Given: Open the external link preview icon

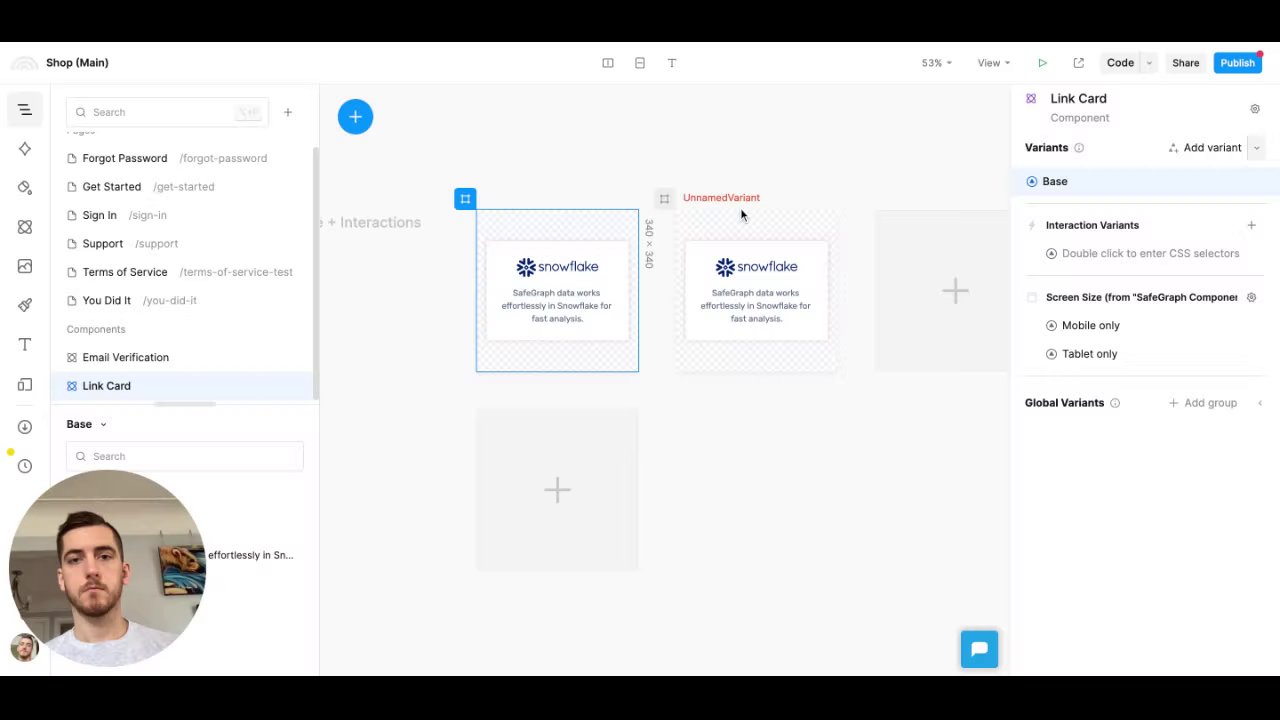Looking at the screenshot, I should pyautogui.click(x=1078, y=63).
